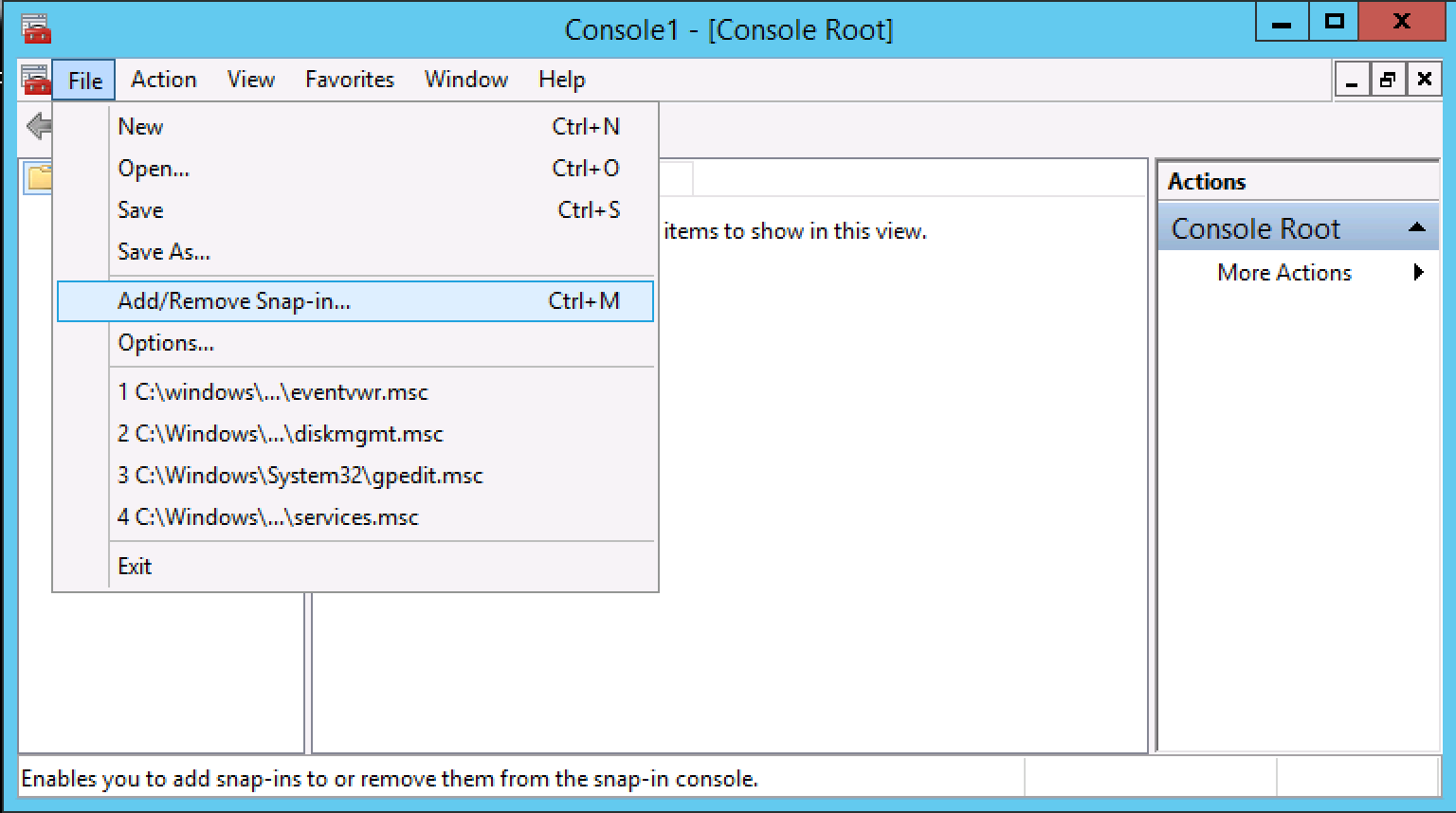
Task: Expand the More Actions submenu arrow
Action: 1418,273
